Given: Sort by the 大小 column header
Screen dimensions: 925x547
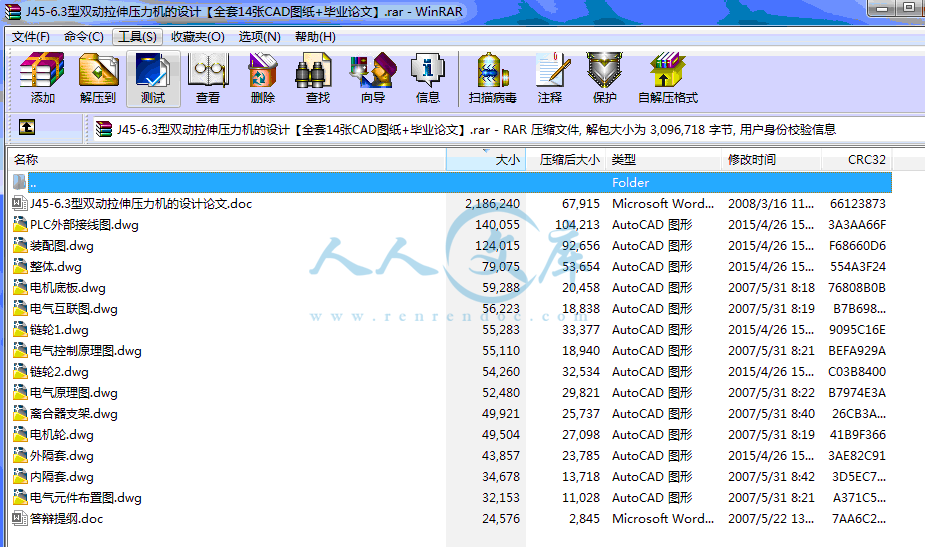Looking at the screenshot, I should click(x=486, y=159).
